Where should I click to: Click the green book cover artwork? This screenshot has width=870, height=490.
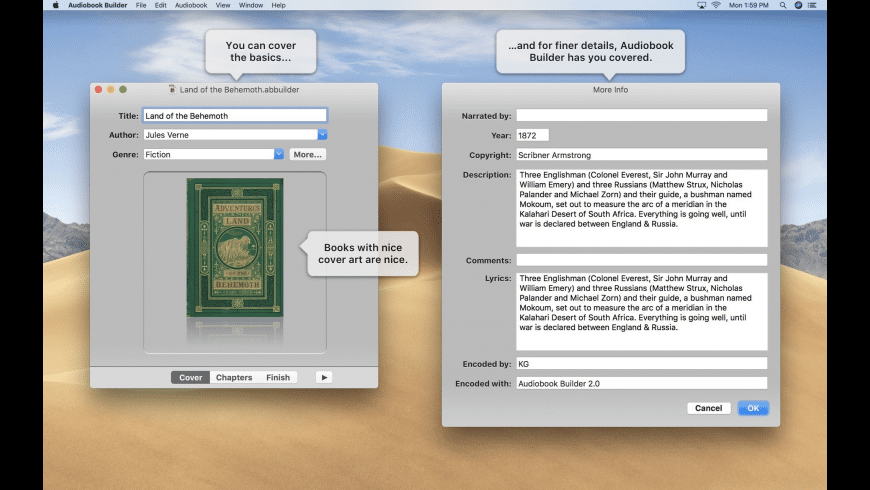(x=235, y=247)
